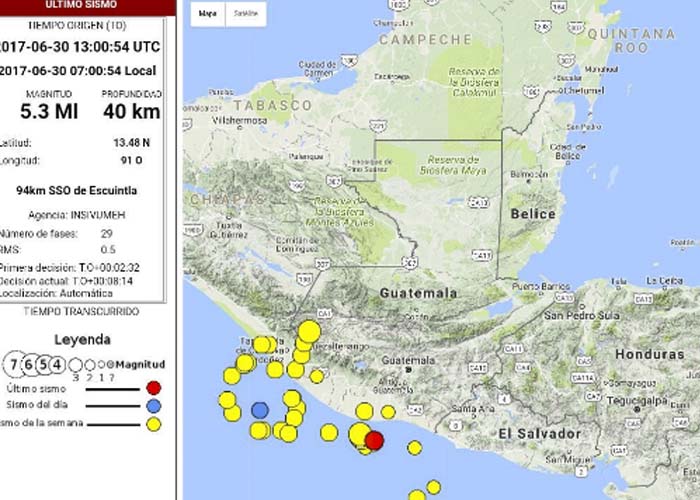This screenshot has height=500, width=700.
Task: Click the largest yellow marker near Quetzaltenango
Action: (309, 332)
